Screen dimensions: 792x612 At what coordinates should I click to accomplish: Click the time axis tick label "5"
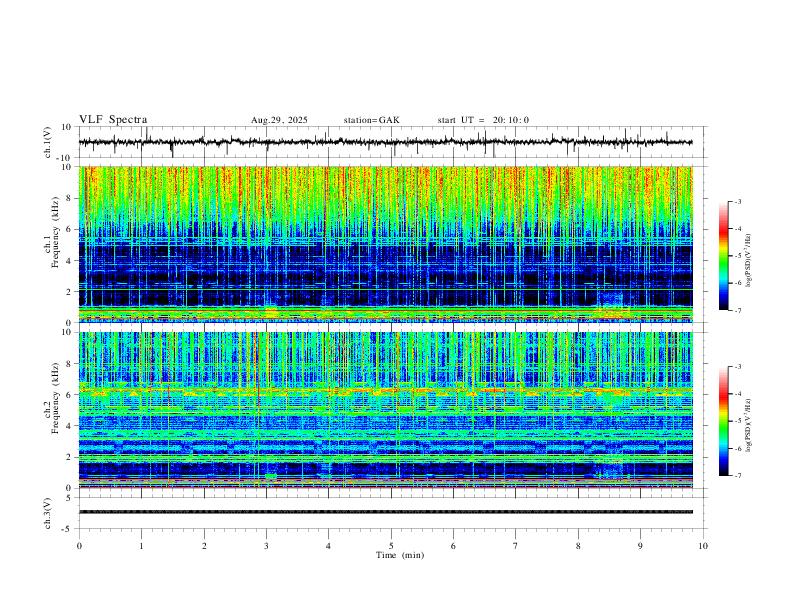[391, 546]
